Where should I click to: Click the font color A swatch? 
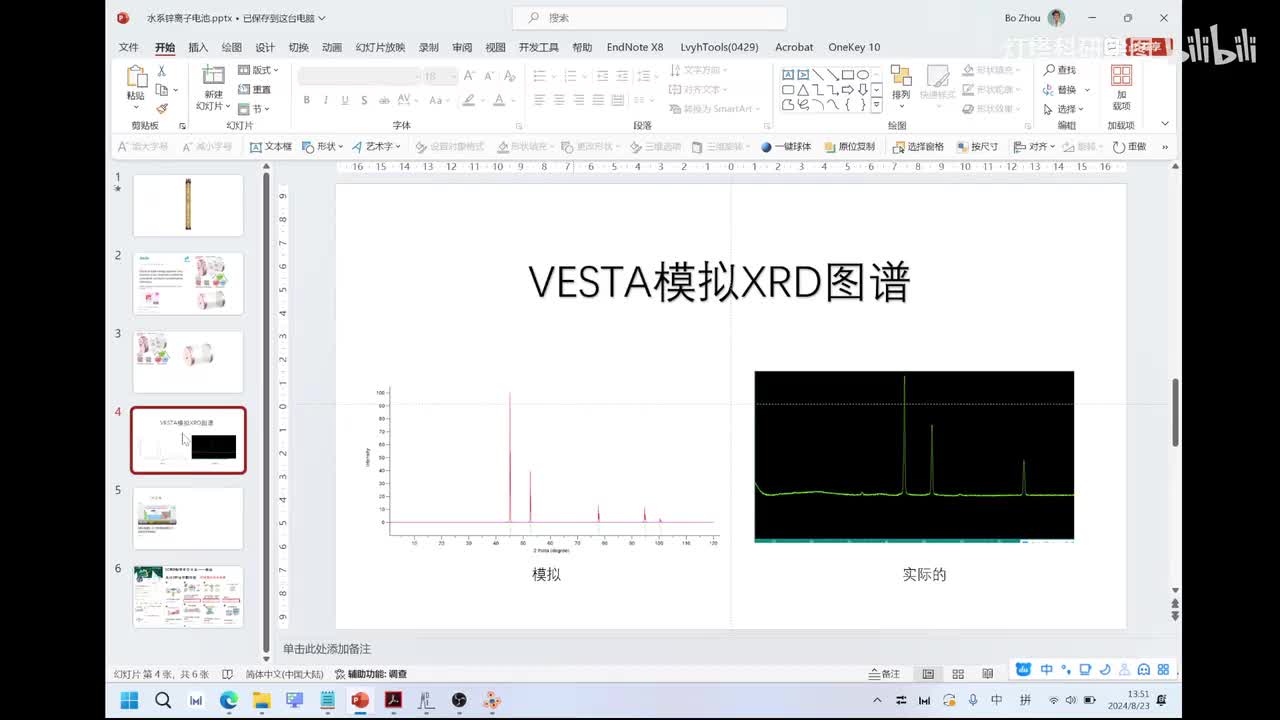tap(499, 100)
